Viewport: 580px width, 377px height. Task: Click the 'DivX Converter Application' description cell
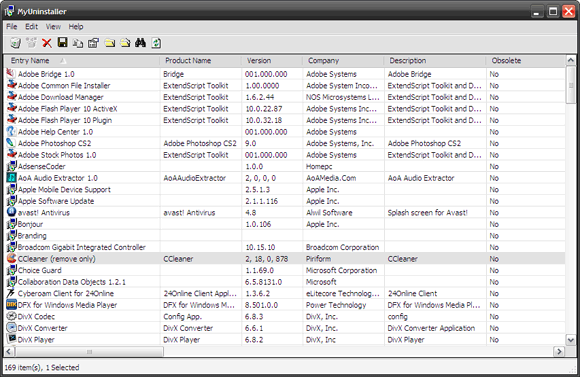click(431, 328)
